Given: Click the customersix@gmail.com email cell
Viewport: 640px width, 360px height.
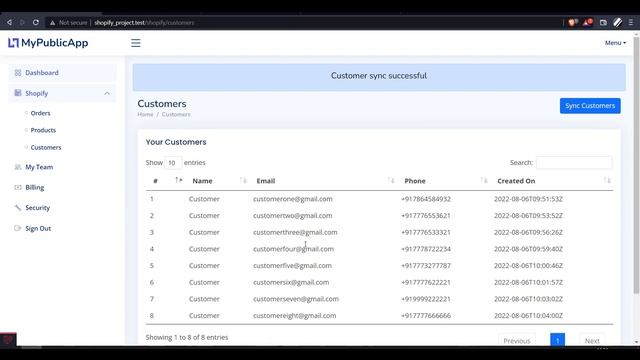Looking at the screenshot, I should [x=291, y=282].
